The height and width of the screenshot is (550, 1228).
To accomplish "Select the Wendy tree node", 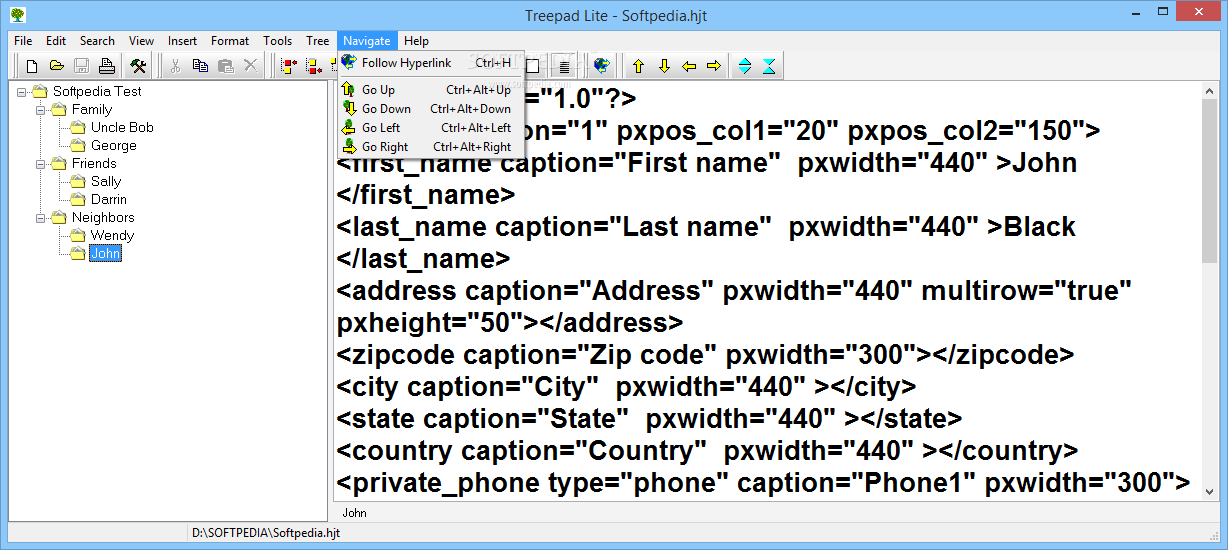I will tap(112, 235).
